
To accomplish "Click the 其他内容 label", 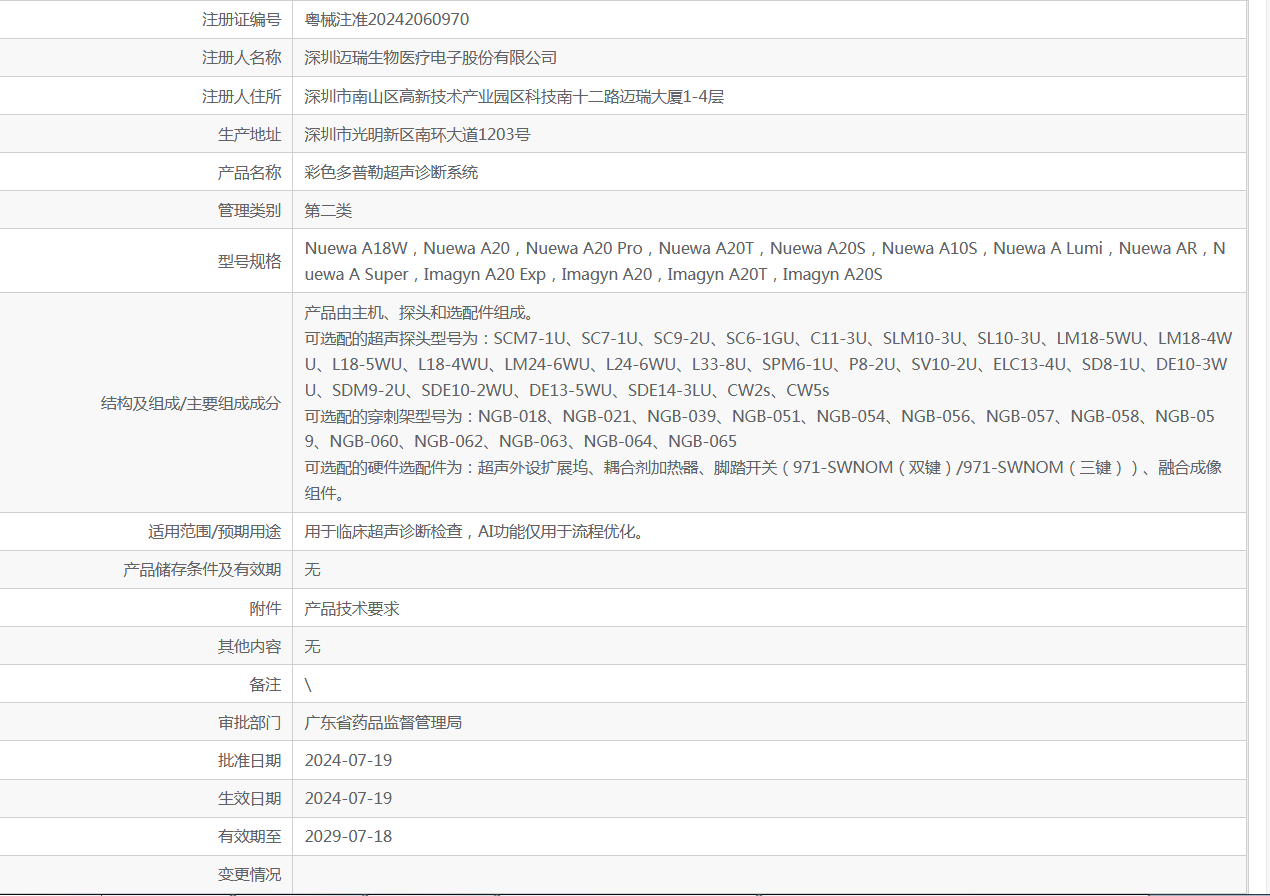I will point(249,646).
